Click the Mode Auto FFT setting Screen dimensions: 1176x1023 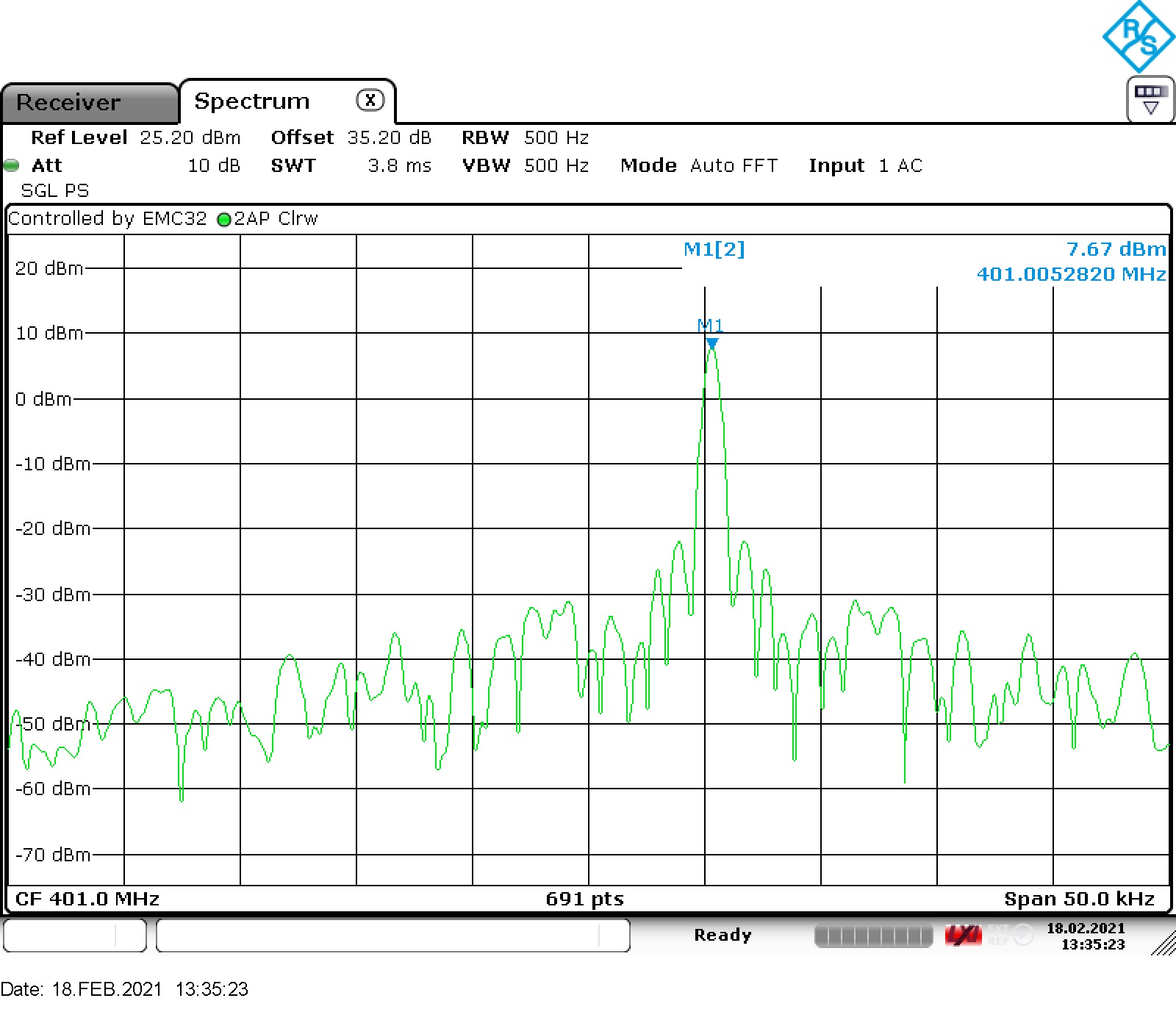coord(698,165)
